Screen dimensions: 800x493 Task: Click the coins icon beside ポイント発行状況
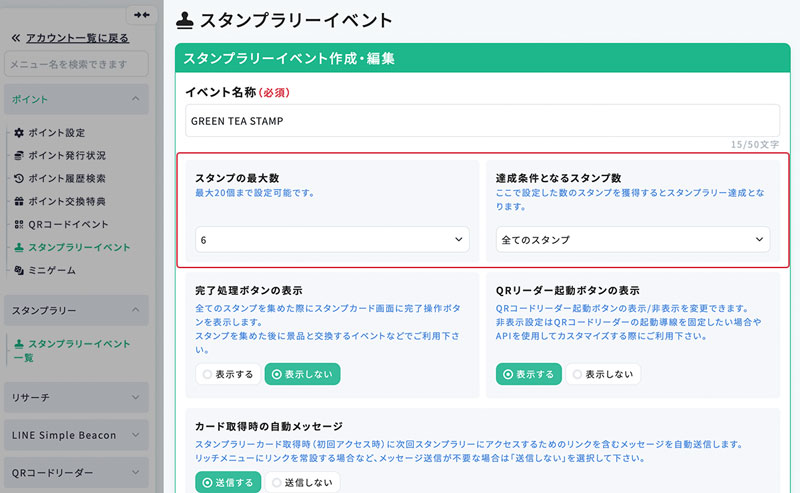pos(19,156)
